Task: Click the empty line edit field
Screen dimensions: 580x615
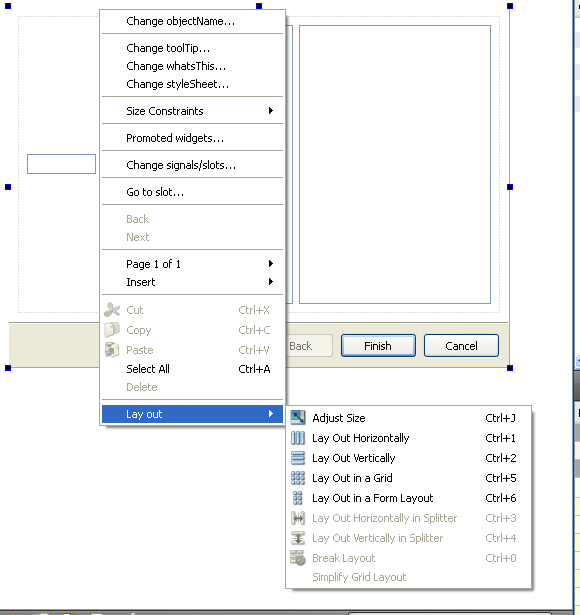Action: (62, 164)
